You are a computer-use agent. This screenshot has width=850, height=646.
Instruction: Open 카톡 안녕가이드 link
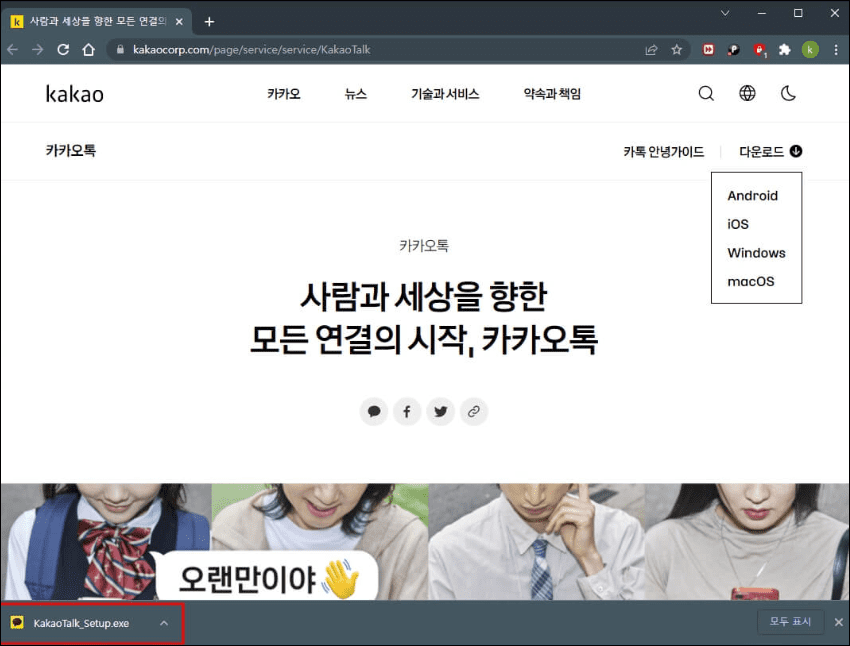[664, 152]
